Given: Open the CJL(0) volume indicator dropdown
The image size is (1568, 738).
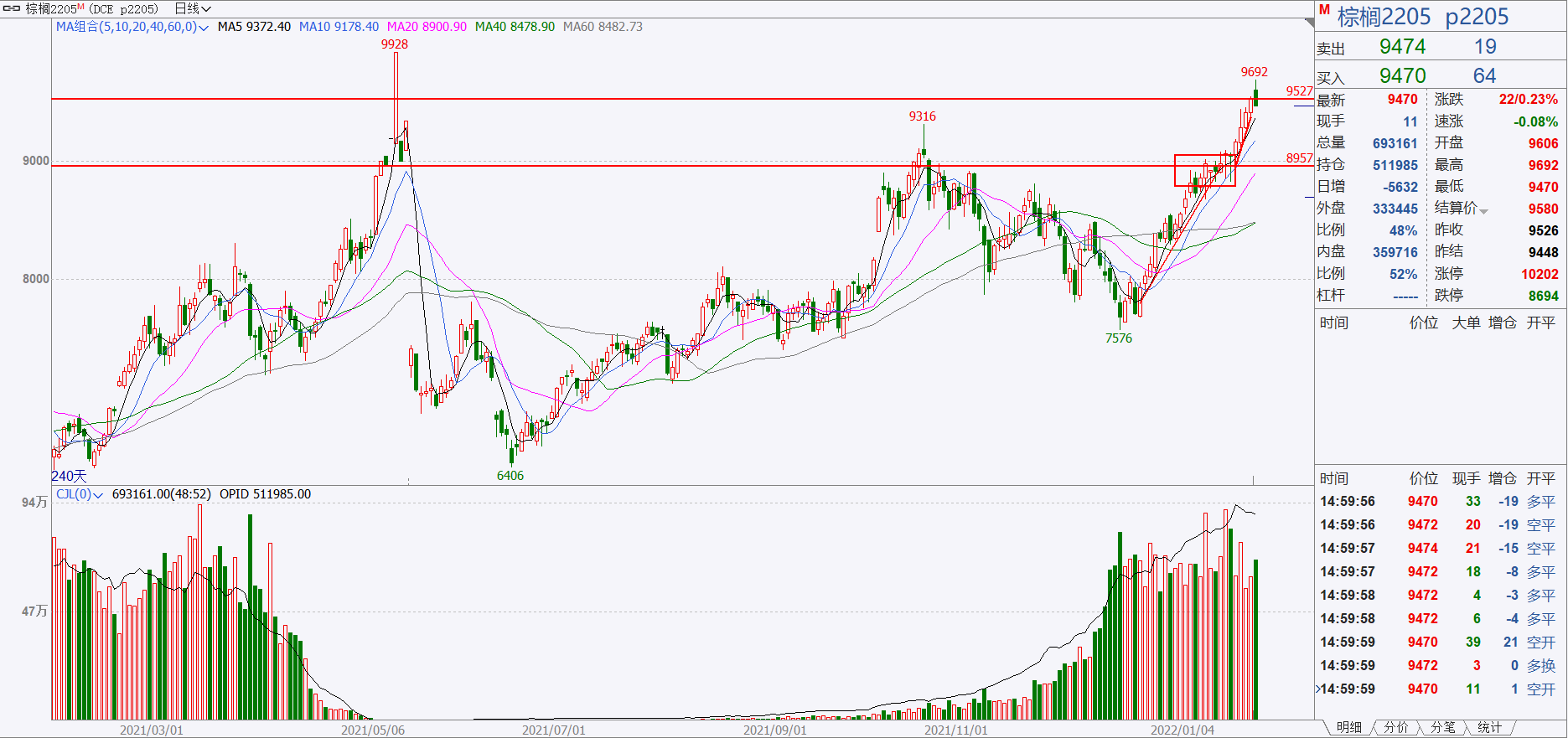Looking at the screenshot, I should click(x=80, y=494).
